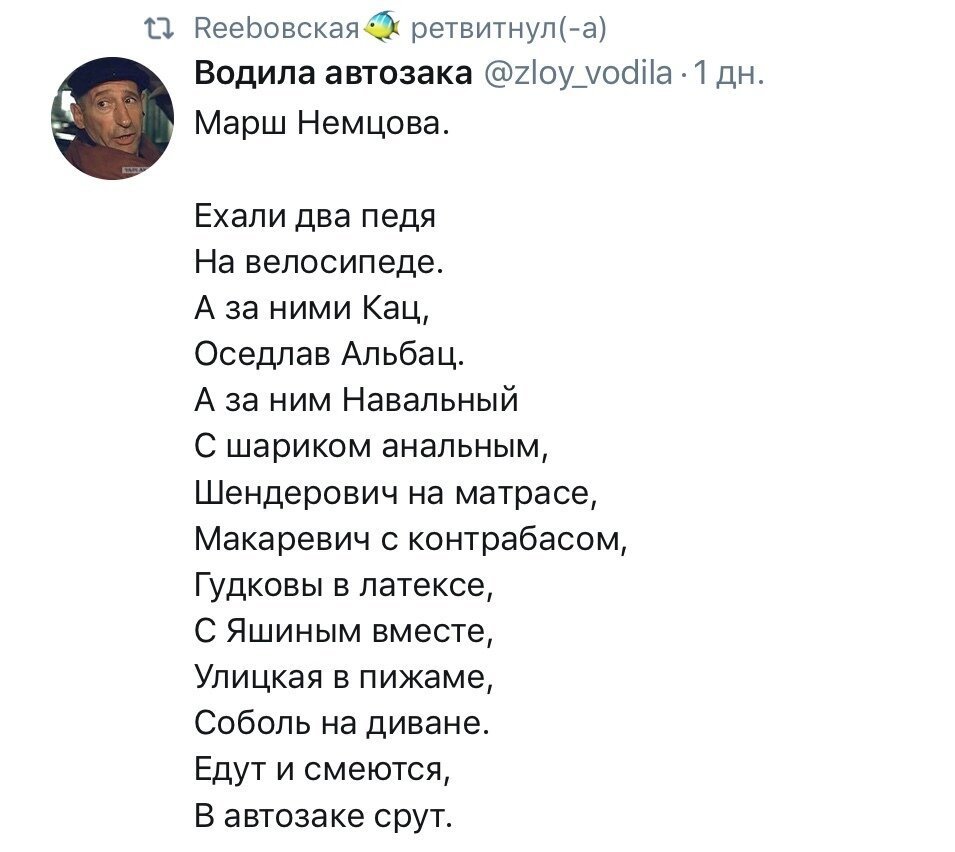Click the Марш Немцова heading line
This screenshot has width=955, height=852.
click(322, 124)
